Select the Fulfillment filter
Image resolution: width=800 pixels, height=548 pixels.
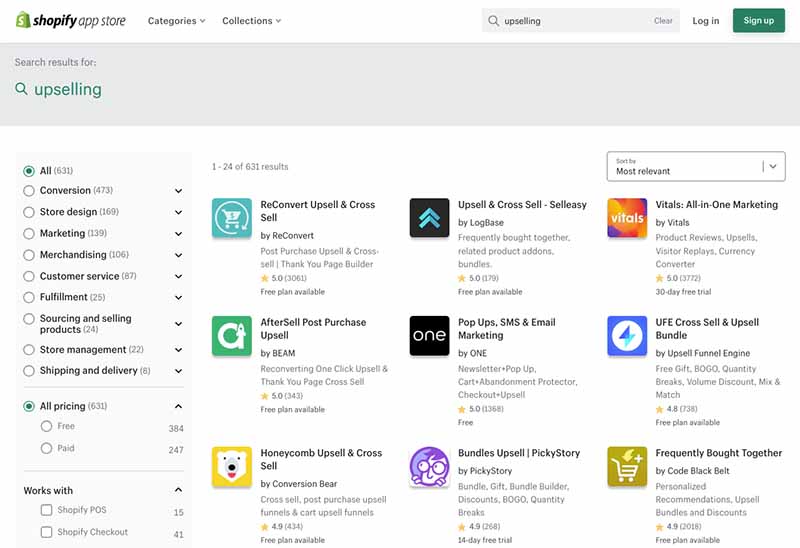pyautogui.click(x=29, y=297)
